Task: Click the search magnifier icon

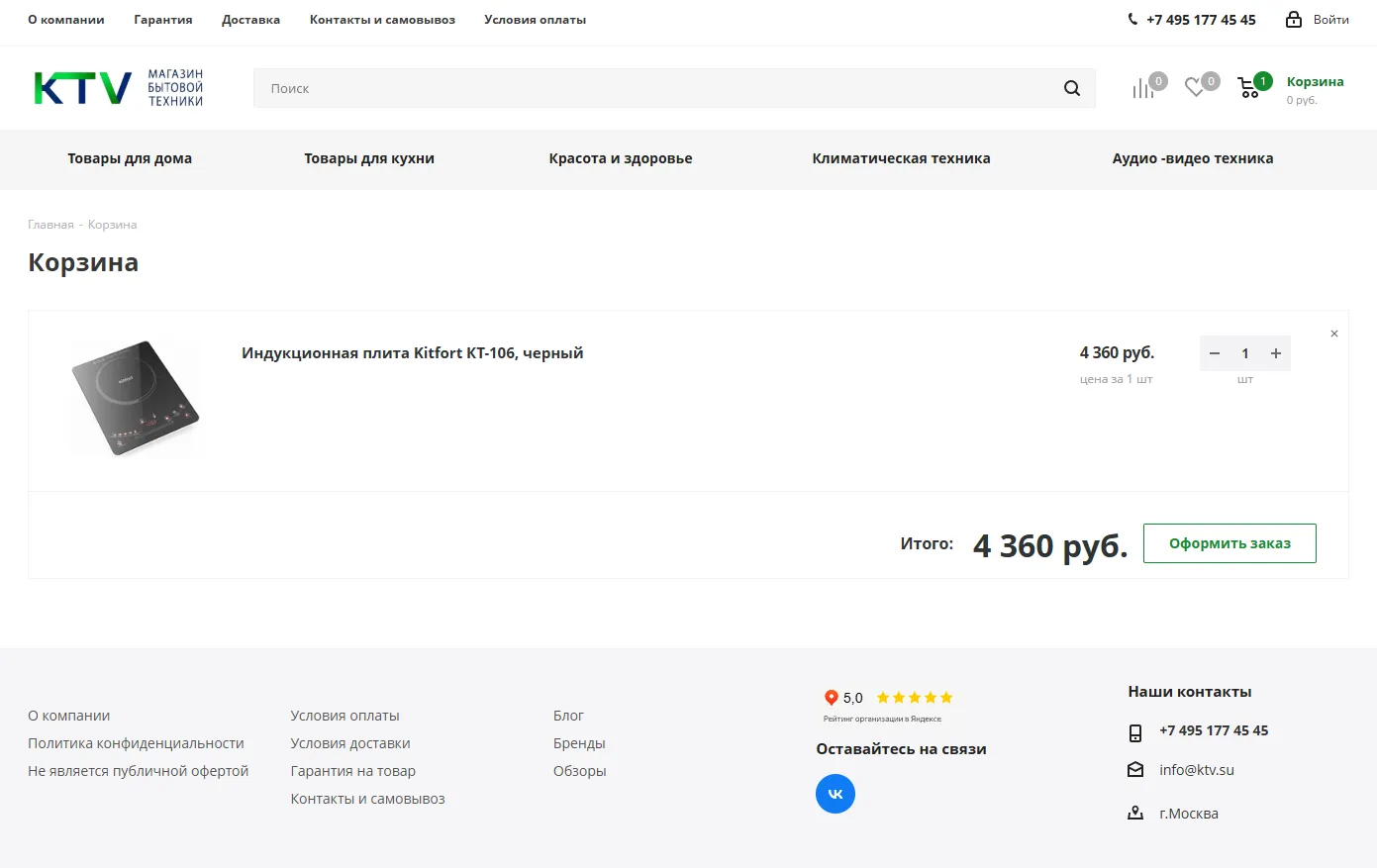Action: (1071, 88)
